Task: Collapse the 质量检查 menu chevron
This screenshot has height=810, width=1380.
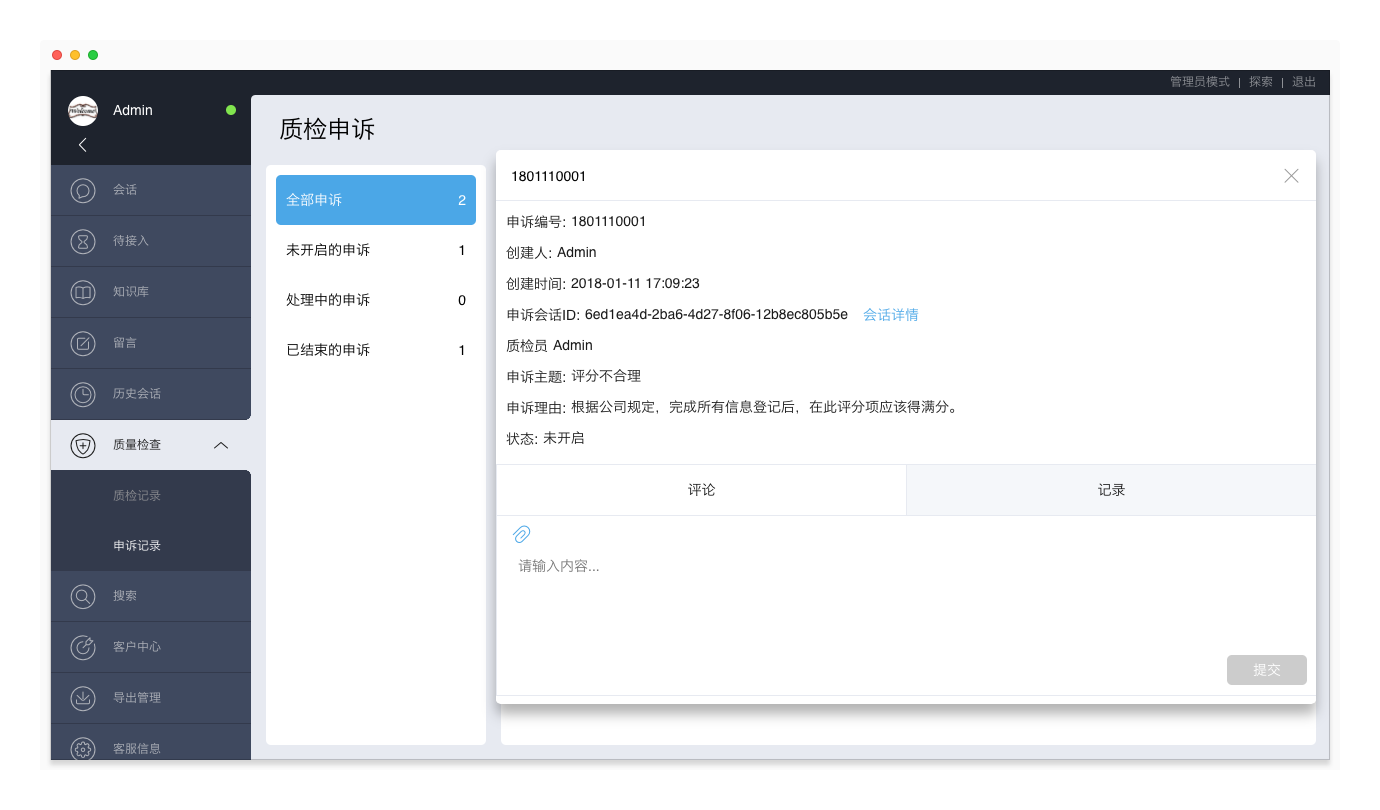Action: pyautogui.click(x=221, y=445)
